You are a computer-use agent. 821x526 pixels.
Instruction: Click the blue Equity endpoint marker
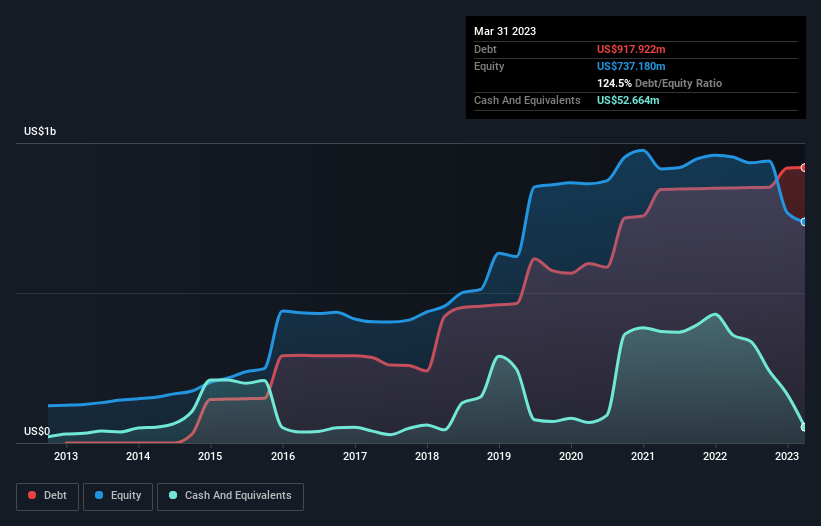[x=804, y=222]
